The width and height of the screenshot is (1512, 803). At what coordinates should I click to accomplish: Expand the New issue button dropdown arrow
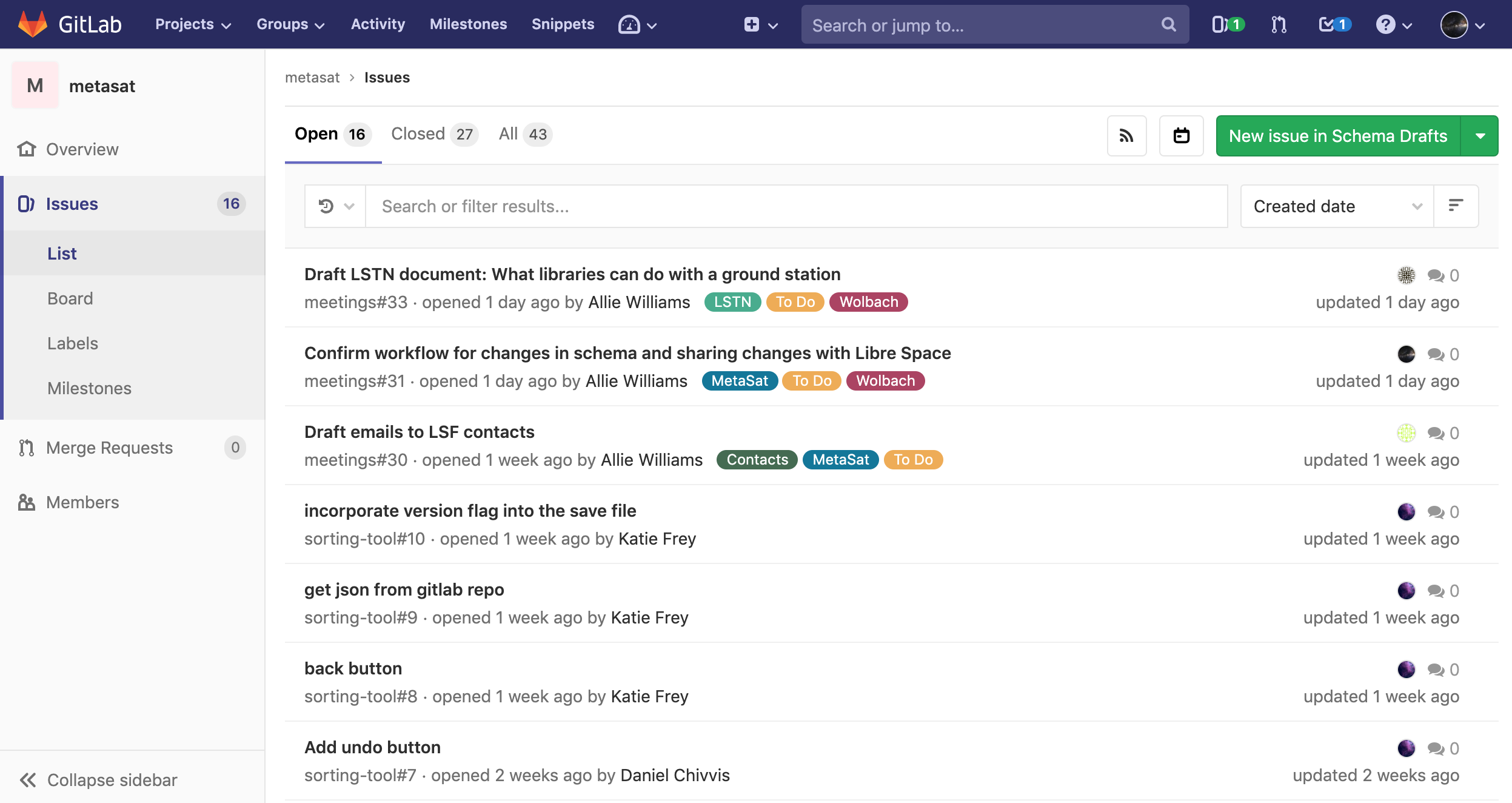[x=1480, y=136]
